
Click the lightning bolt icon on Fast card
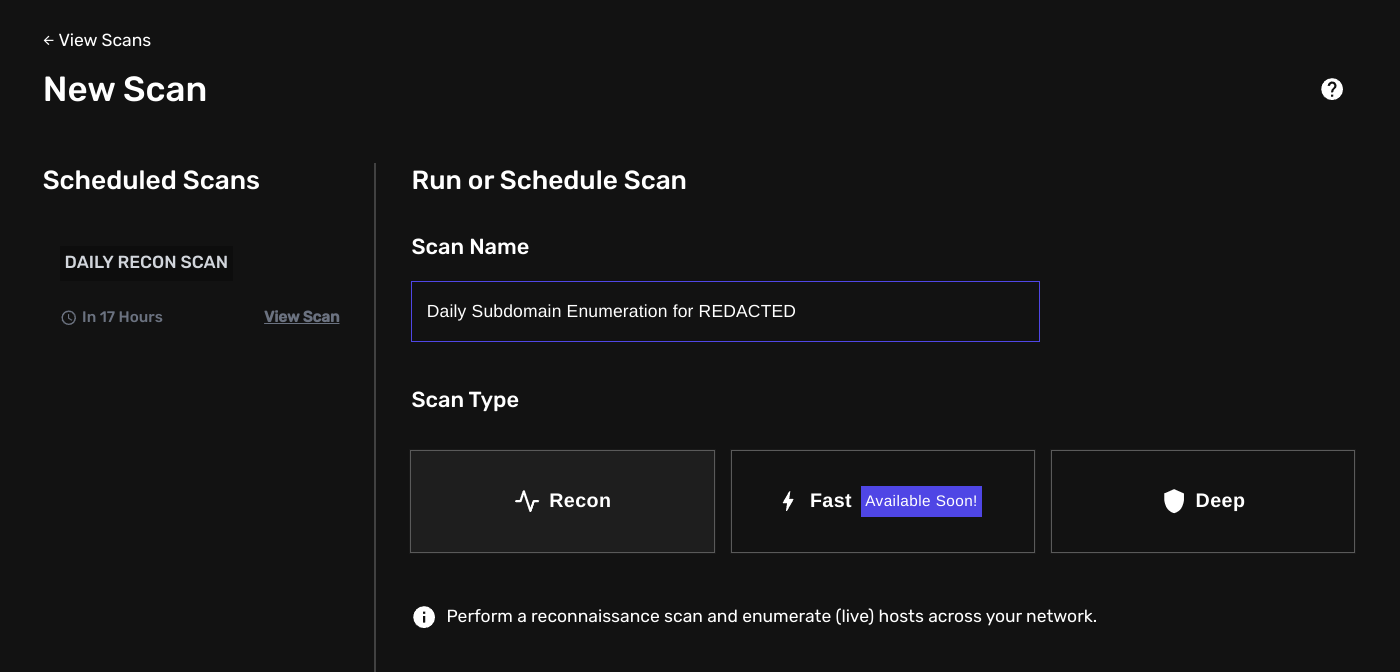click(x=787, y=500)
